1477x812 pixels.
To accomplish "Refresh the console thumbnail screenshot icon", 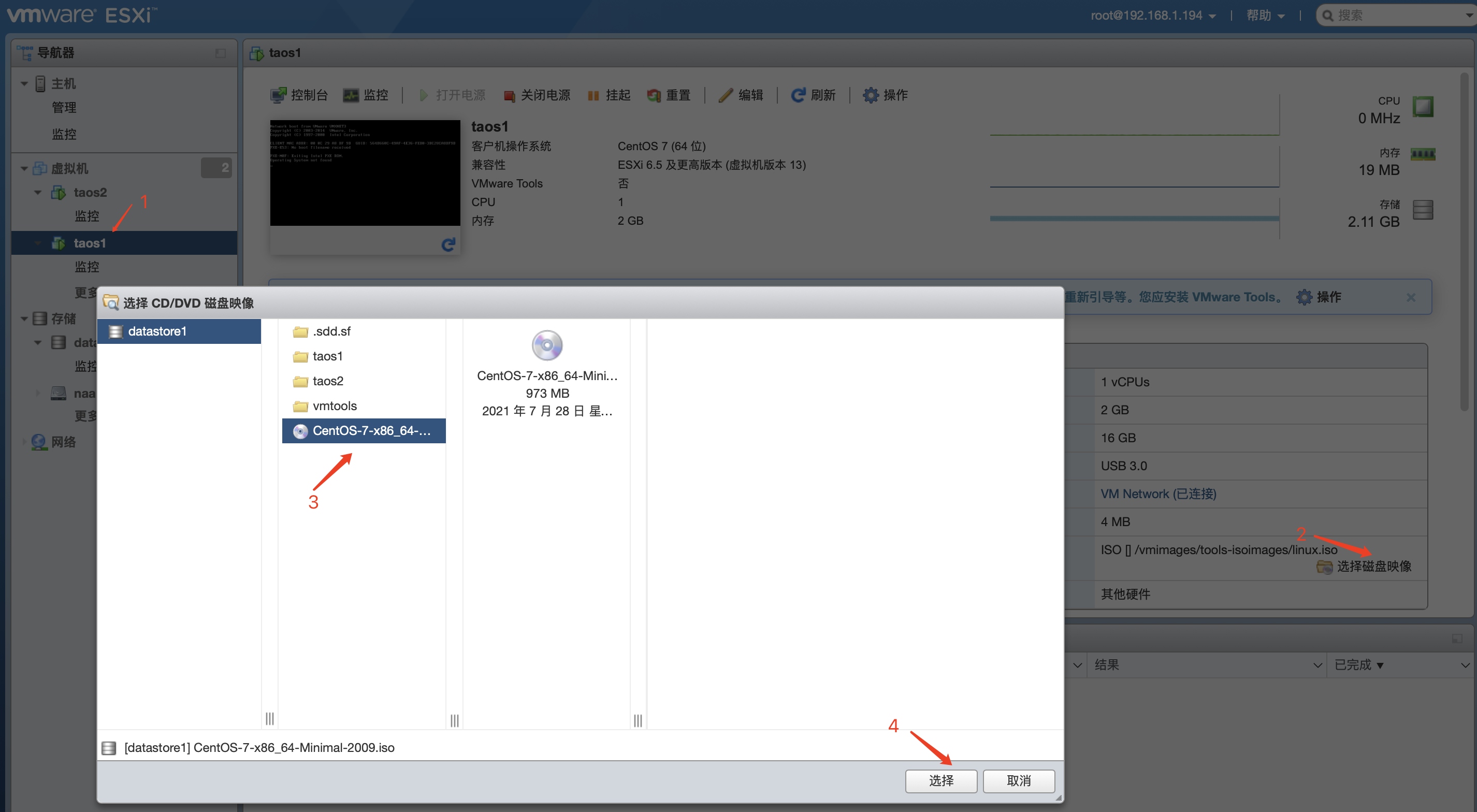I will point(448,245).
